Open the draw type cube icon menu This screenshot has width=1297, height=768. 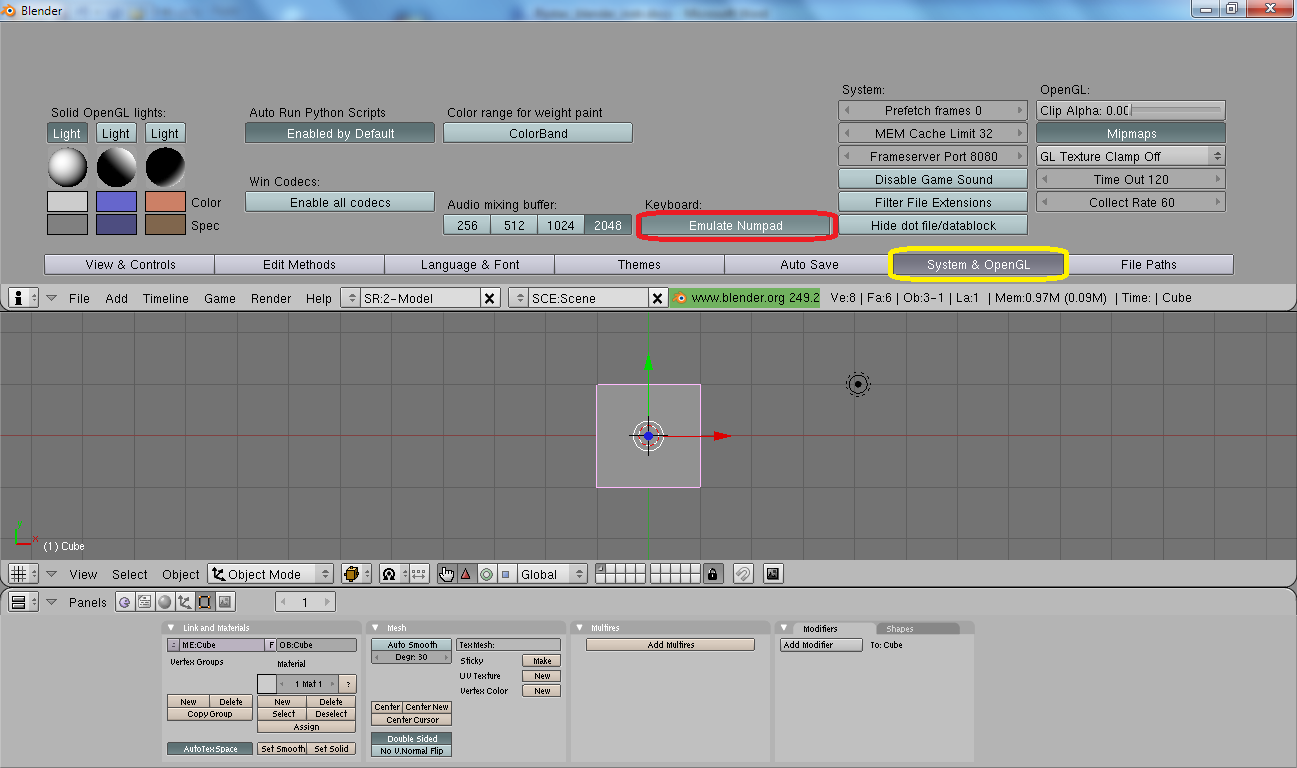click(x=356, y=574)
